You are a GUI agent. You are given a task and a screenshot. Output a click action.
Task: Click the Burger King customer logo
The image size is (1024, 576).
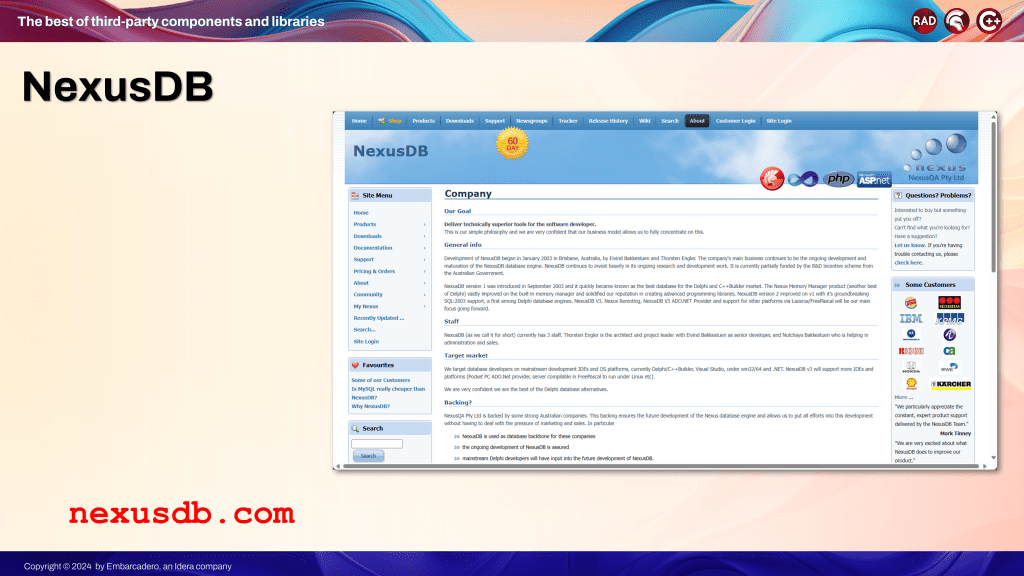click(911, 302)
